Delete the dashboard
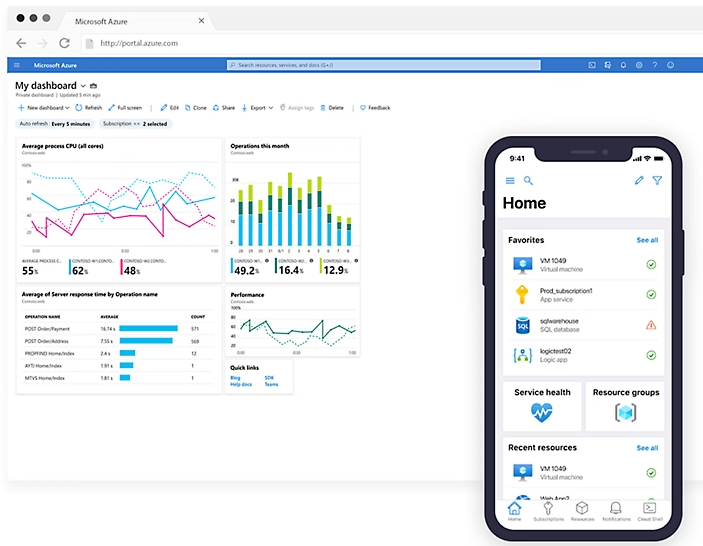 [332, 108]
